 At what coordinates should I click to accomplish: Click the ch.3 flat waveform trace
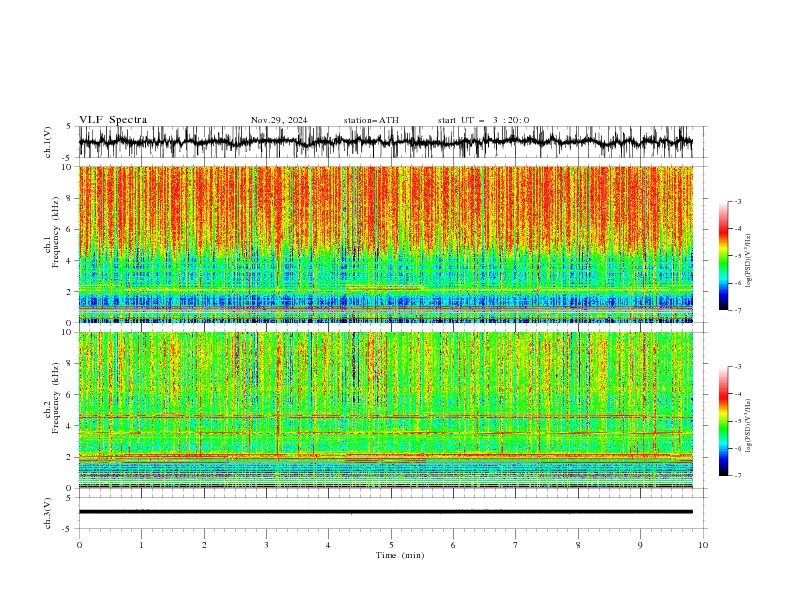click(x=386, y=512)
